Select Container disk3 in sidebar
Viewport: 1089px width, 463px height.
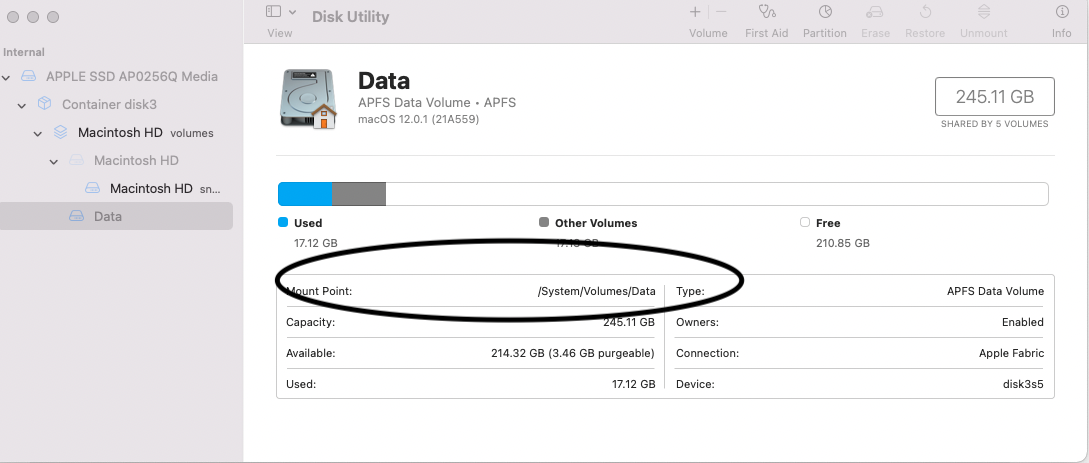click(x=109, y=104)
